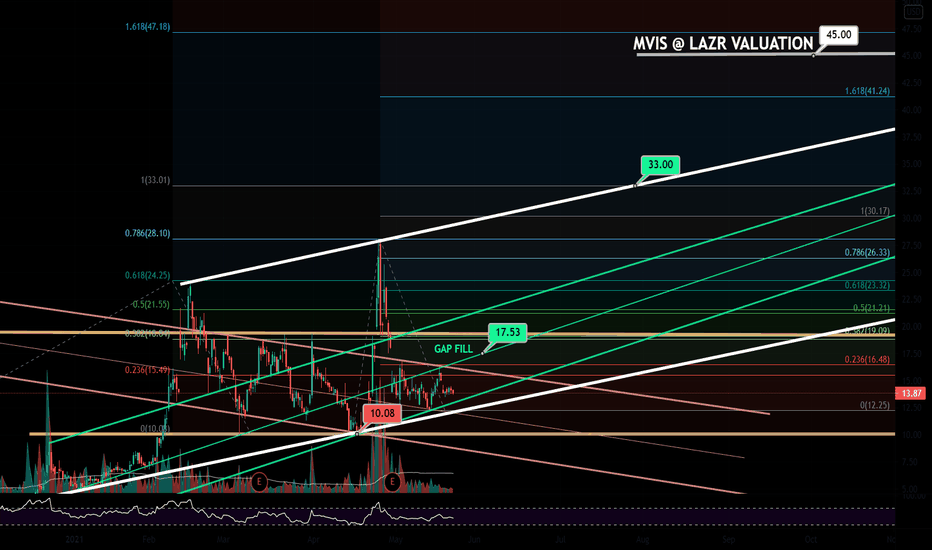Click the Fibonacci label 0.236(16.48)

point(867,359)
